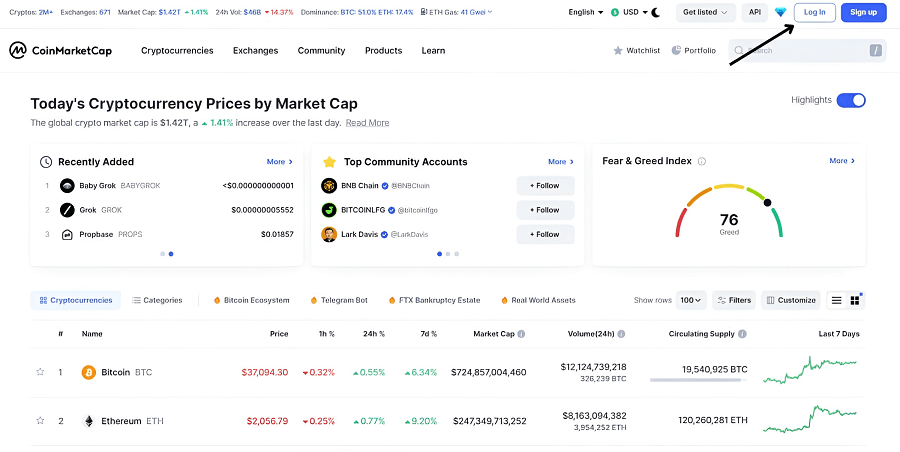900x452 pixels.
Task: Select second carousel dot under Recently Added
Action: [171, 254]
